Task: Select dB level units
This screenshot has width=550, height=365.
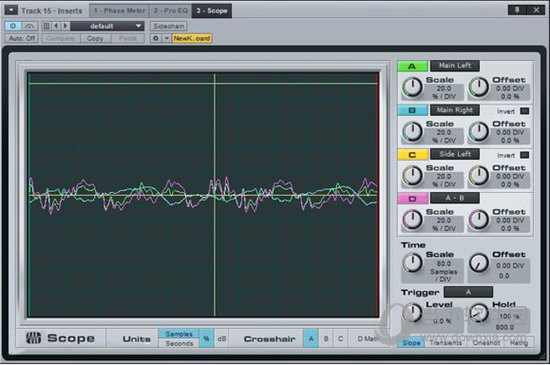Action: click(222, 339)
